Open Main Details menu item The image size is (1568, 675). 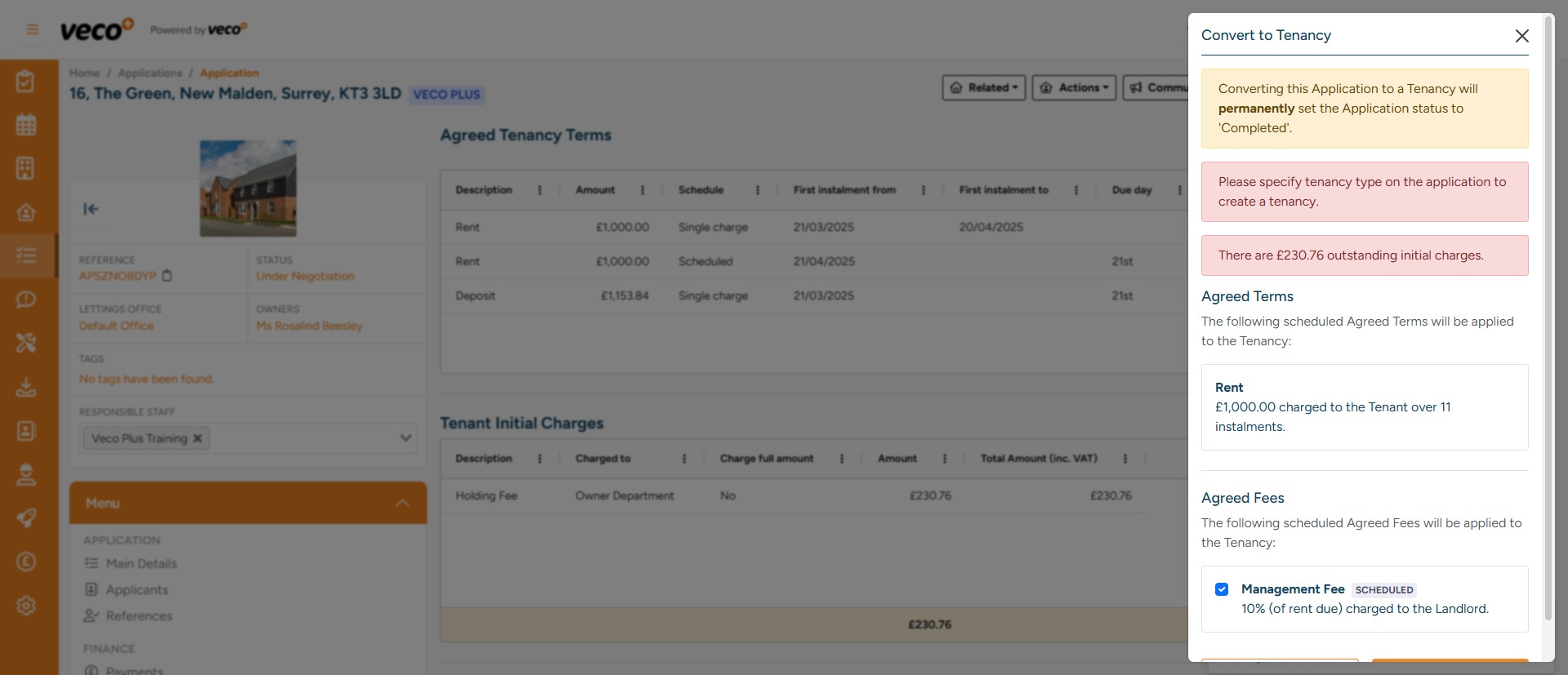tap(141, 563)
